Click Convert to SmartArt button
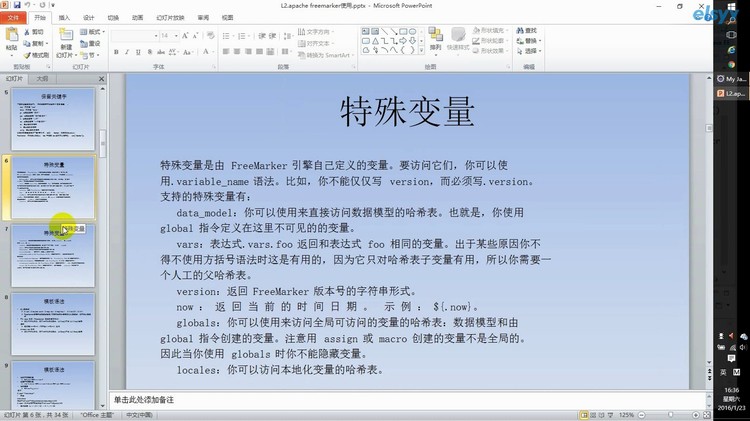 click(324, 55)
